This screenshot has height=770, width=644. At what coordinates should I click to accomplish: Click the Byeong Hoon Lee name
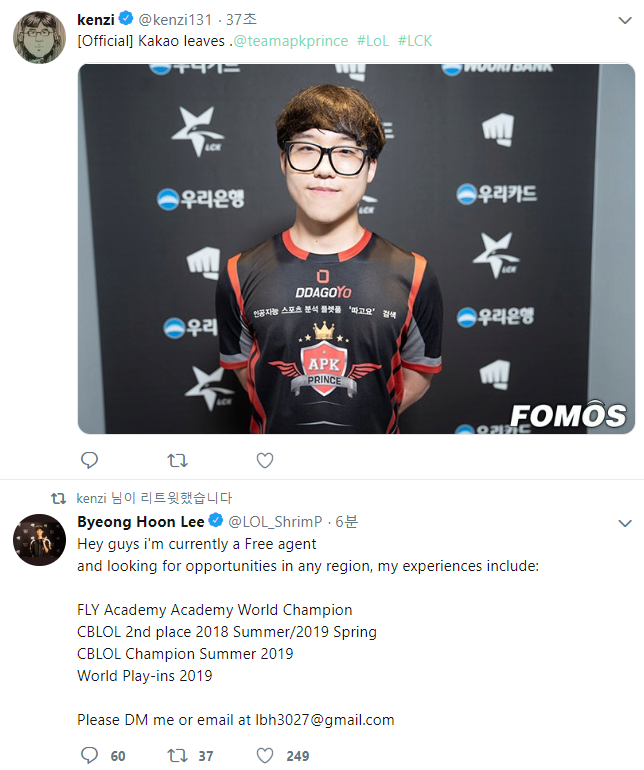(x=140, y=522)
